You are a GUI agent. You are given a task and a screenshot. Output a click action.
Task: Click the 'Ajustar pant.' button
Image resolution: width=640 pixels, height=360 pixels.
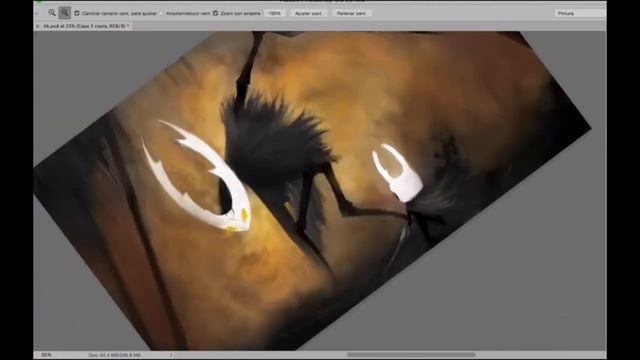click(308, 13)
